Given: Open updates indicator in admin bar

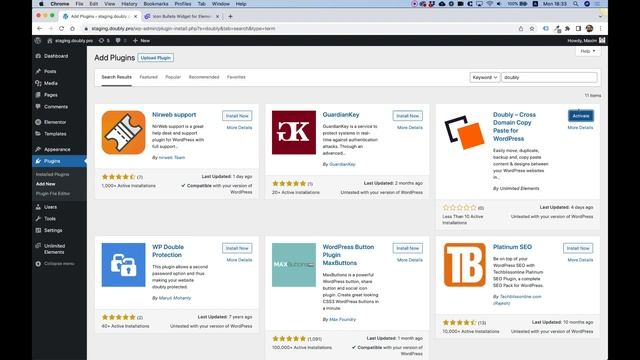Looking at the screenshot, I should (x=104, y=41).
